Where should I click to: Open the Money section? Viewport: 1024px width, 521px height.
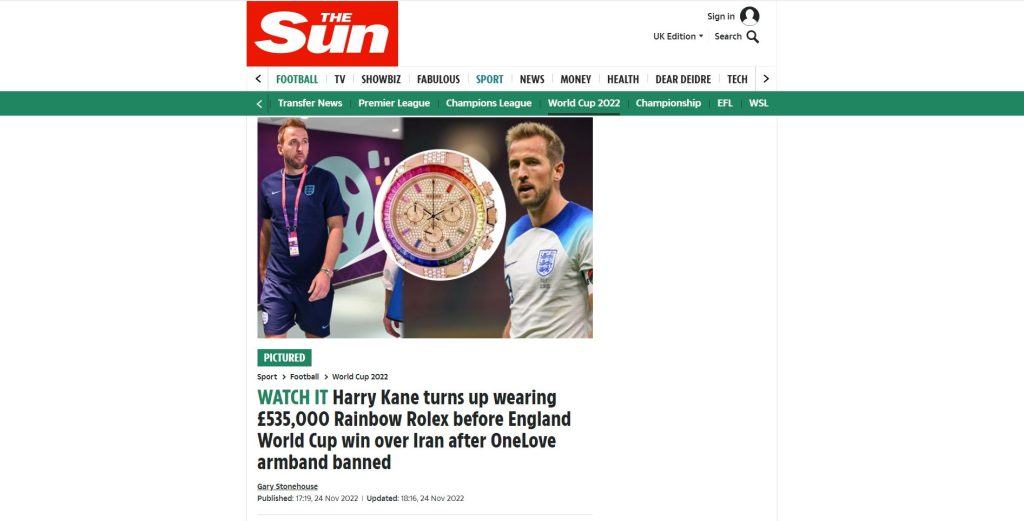tap(575, 79)
